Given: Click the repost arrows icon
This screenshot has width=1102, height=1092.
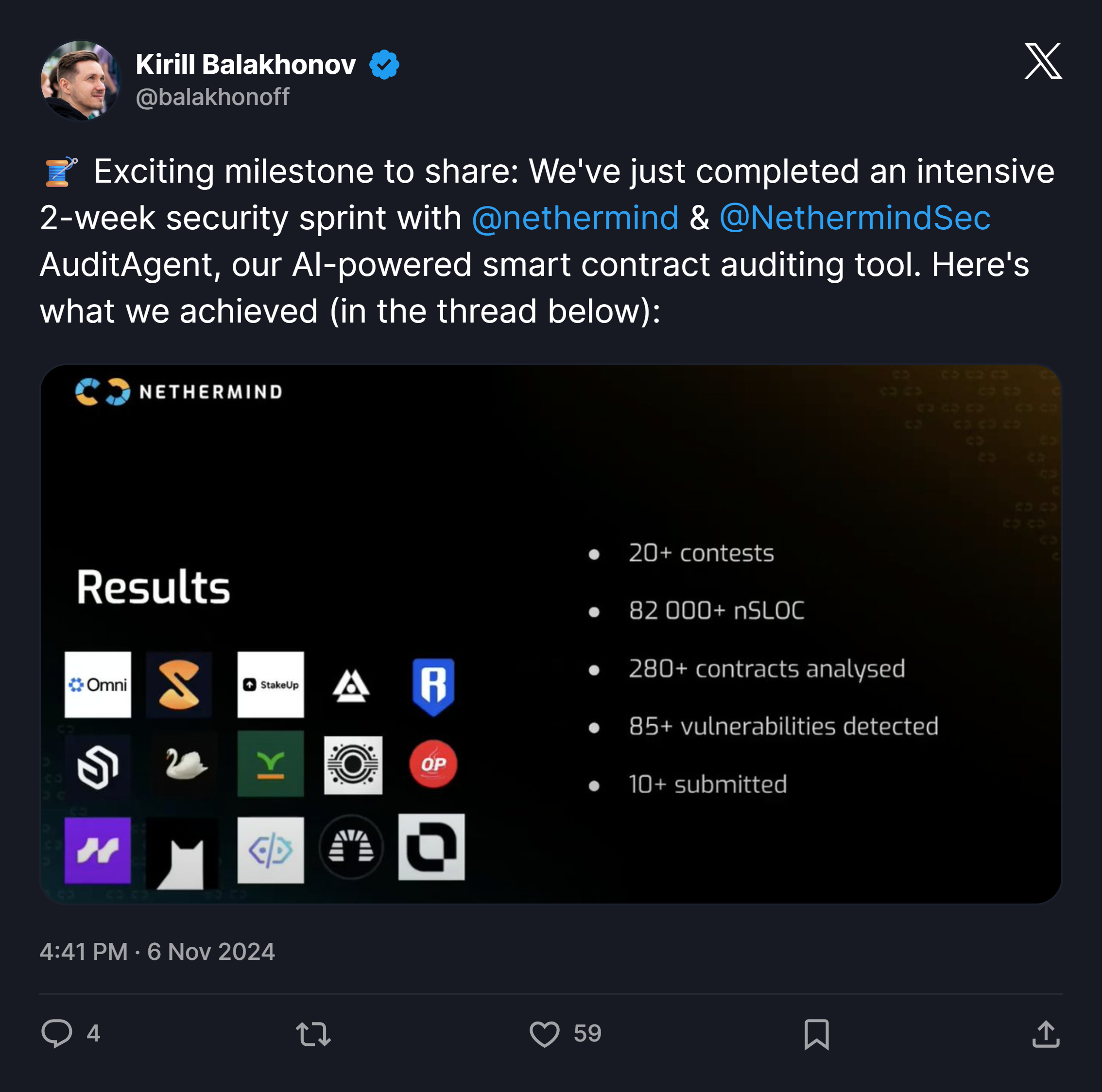Looking at the screenshot, I should click(x=313, y=1033).
